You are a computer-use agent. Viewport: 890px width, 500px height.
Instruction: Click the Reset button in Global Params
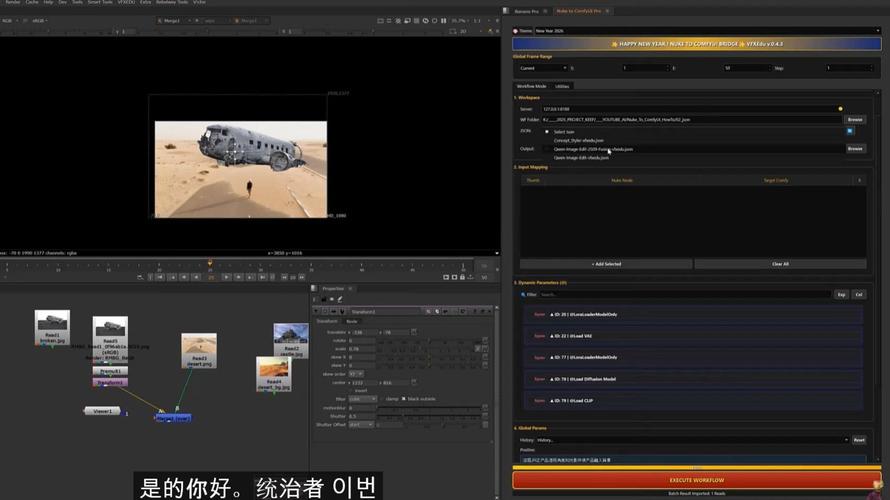859,440
